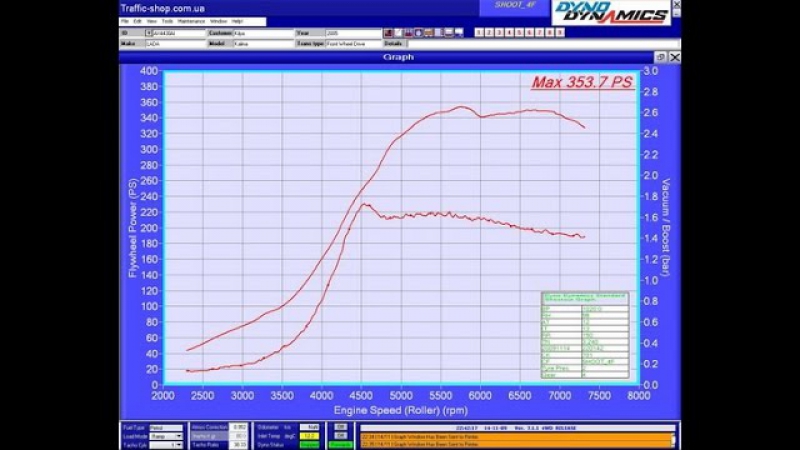Click the Trans type input field
800x450 pixels.
click(352, 44)
